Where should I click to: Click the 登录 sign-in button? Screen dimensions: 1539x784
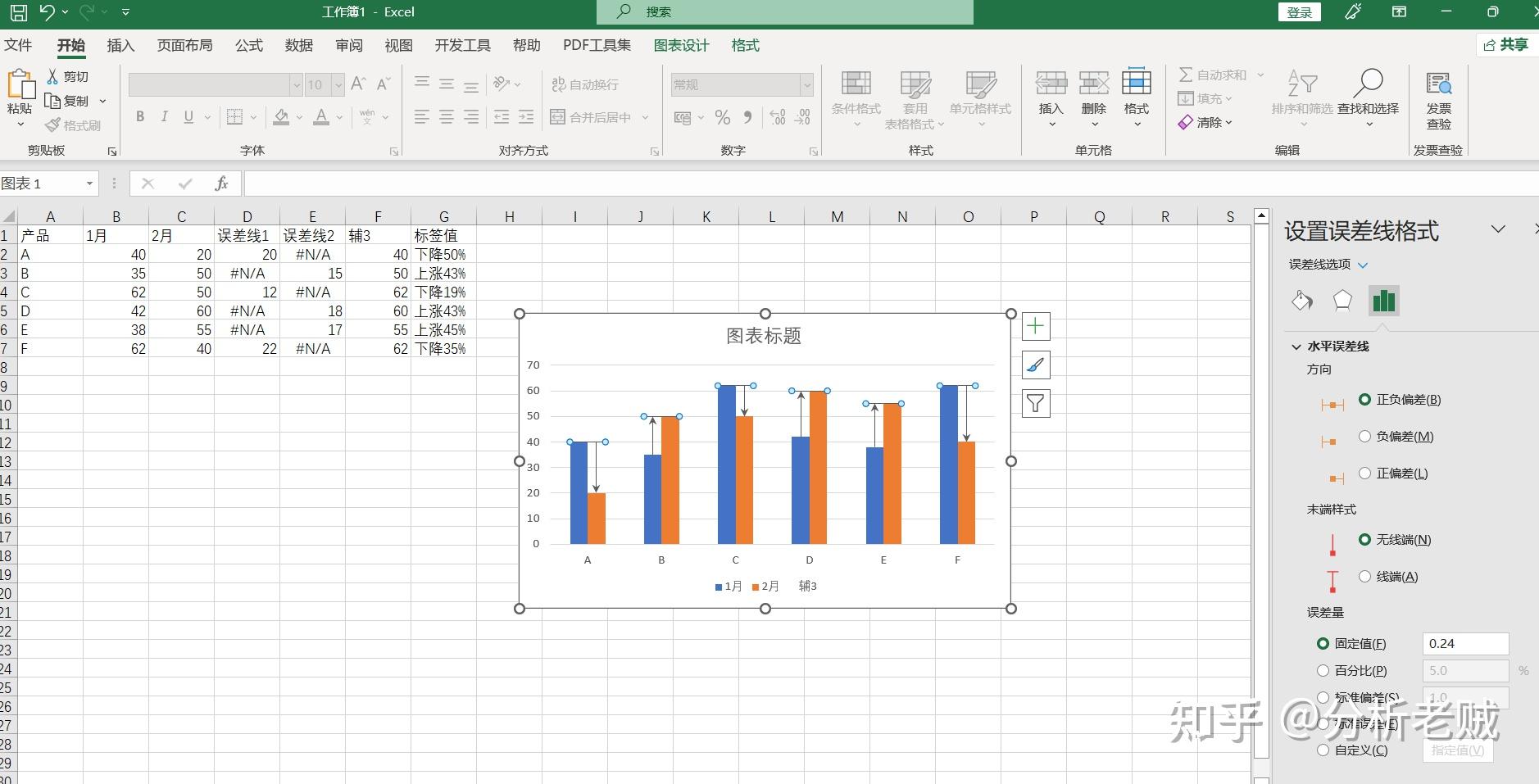tap(1300, 12)
